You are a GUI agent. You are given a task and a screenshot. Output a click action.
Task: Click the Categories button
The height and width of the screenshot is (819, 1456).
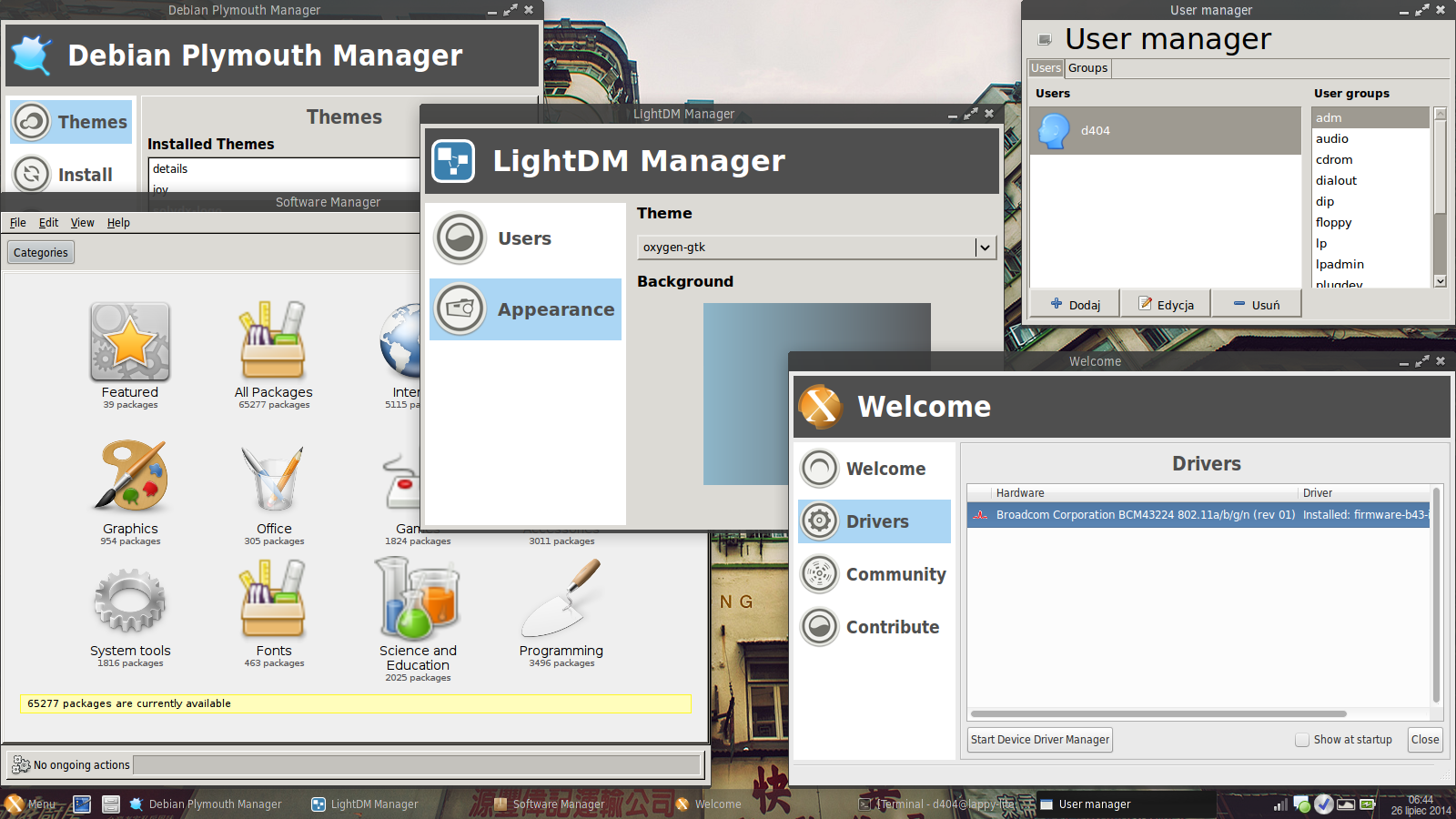[x=41, y=253]
